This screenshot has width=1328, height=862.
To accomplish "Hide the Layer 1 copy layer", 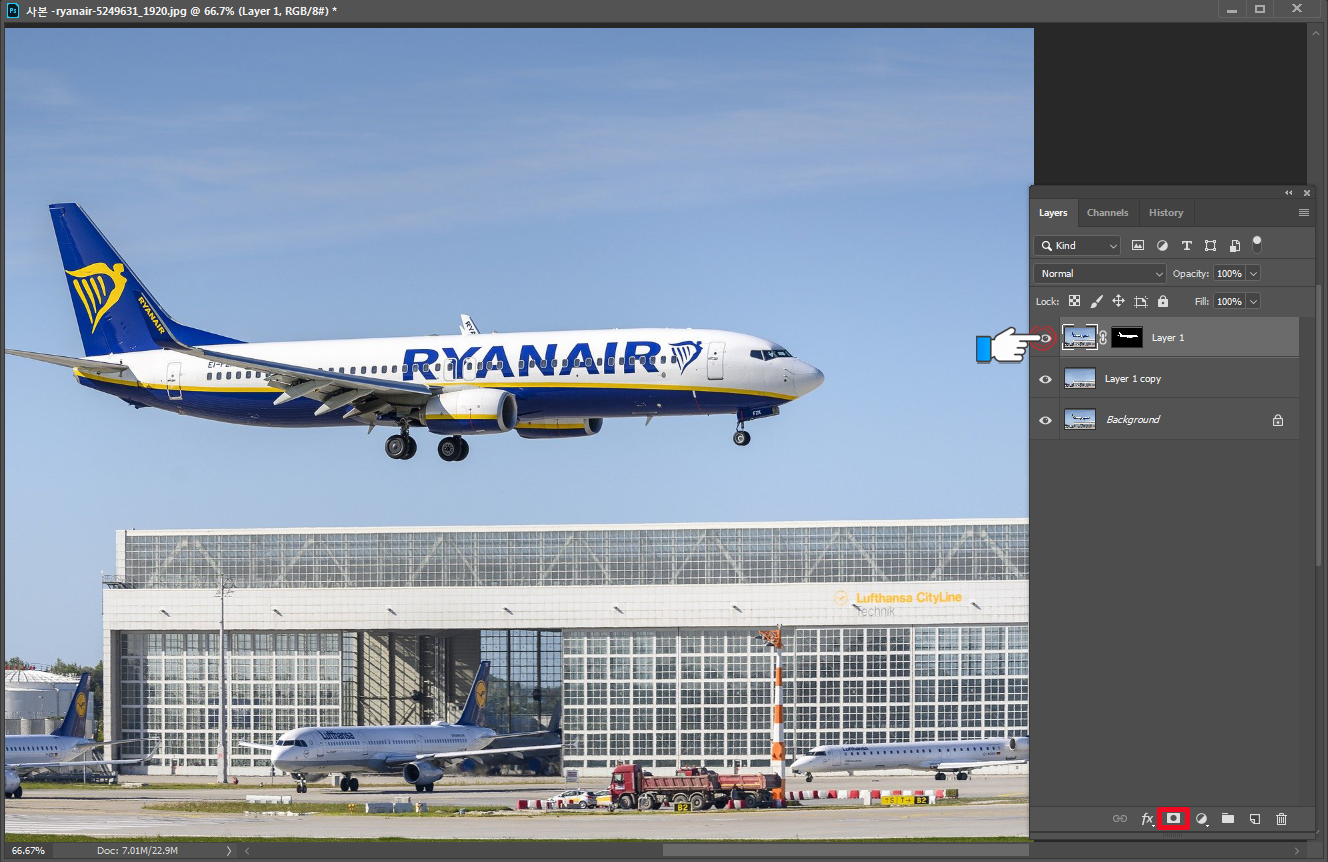I will [x=1045, y=379].
